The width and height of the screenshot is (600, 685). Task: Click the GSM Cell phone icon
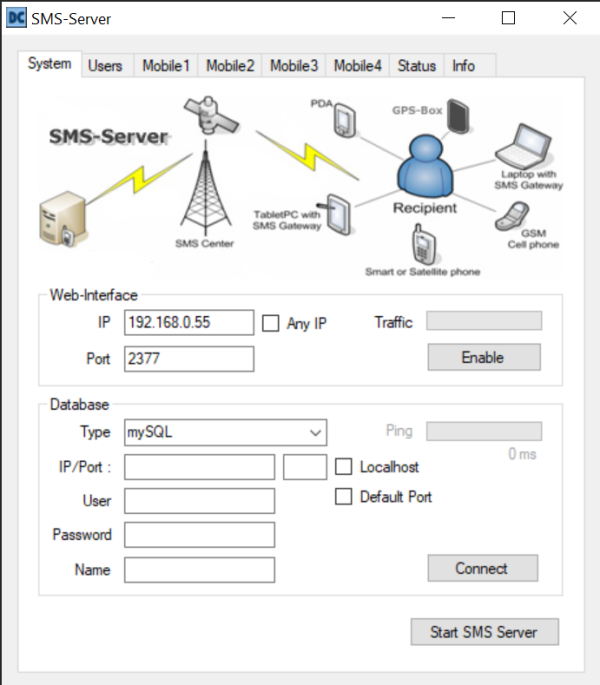[x=512, y=216]
